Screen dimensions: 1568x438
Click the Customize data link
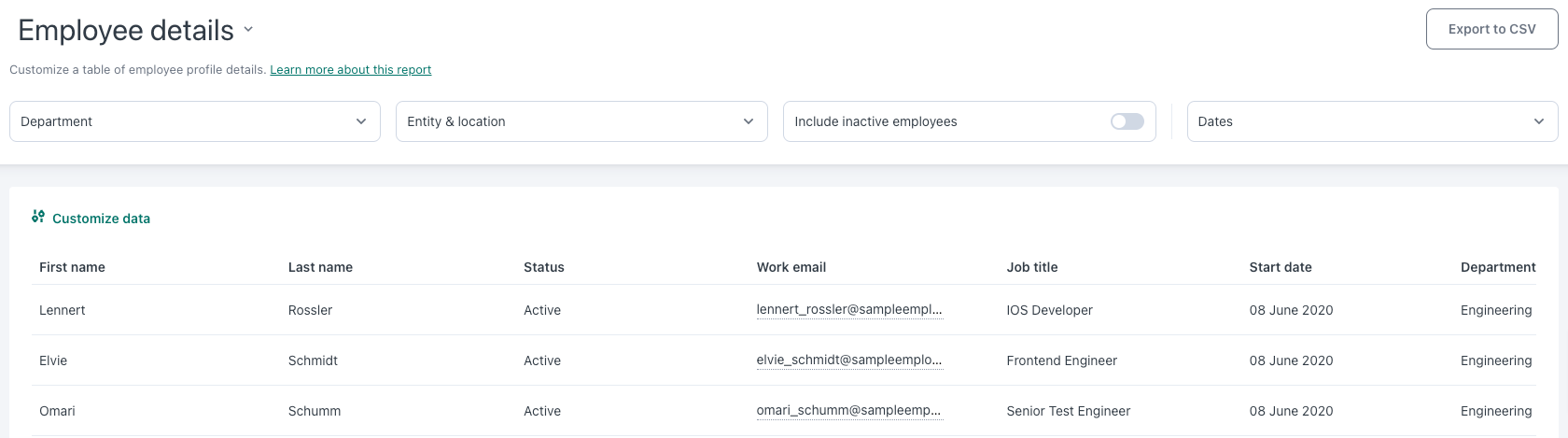pyautogui.click(x=101, y=219)
